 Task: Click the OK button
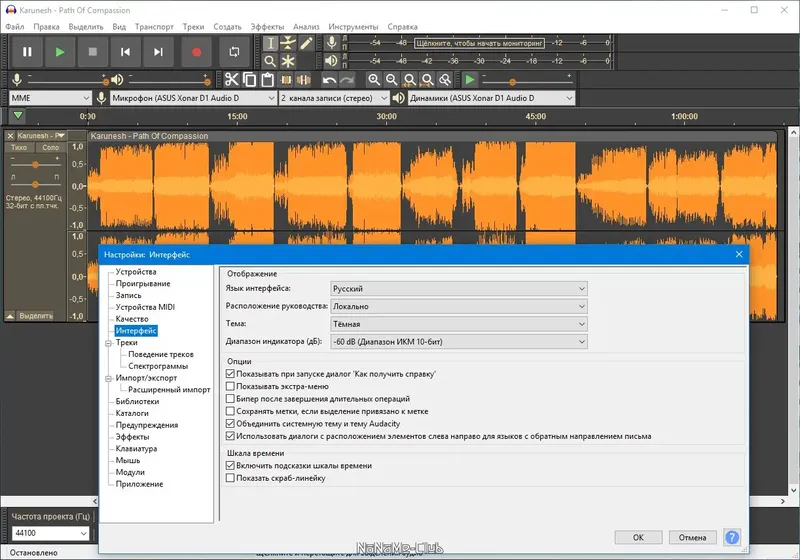point(638,537)
